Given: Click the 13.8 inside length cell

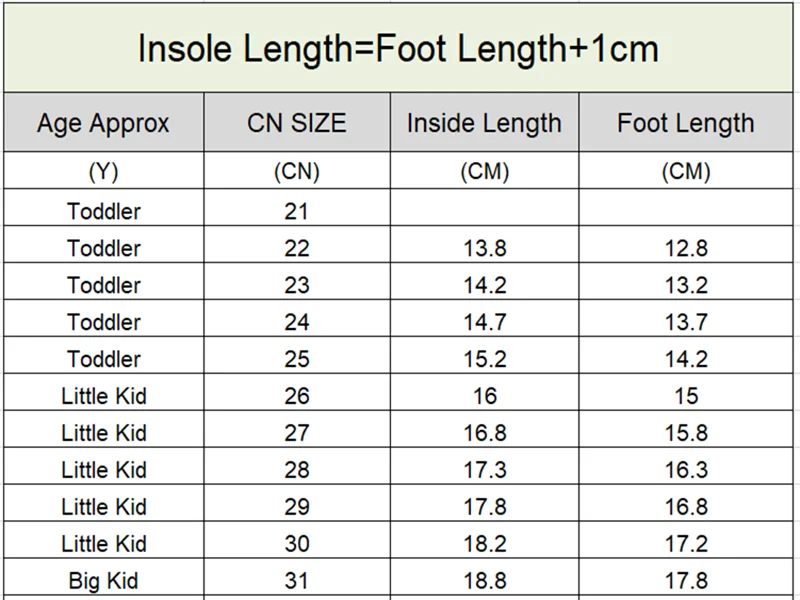Looking at the screenshot, I should [484, 248].
